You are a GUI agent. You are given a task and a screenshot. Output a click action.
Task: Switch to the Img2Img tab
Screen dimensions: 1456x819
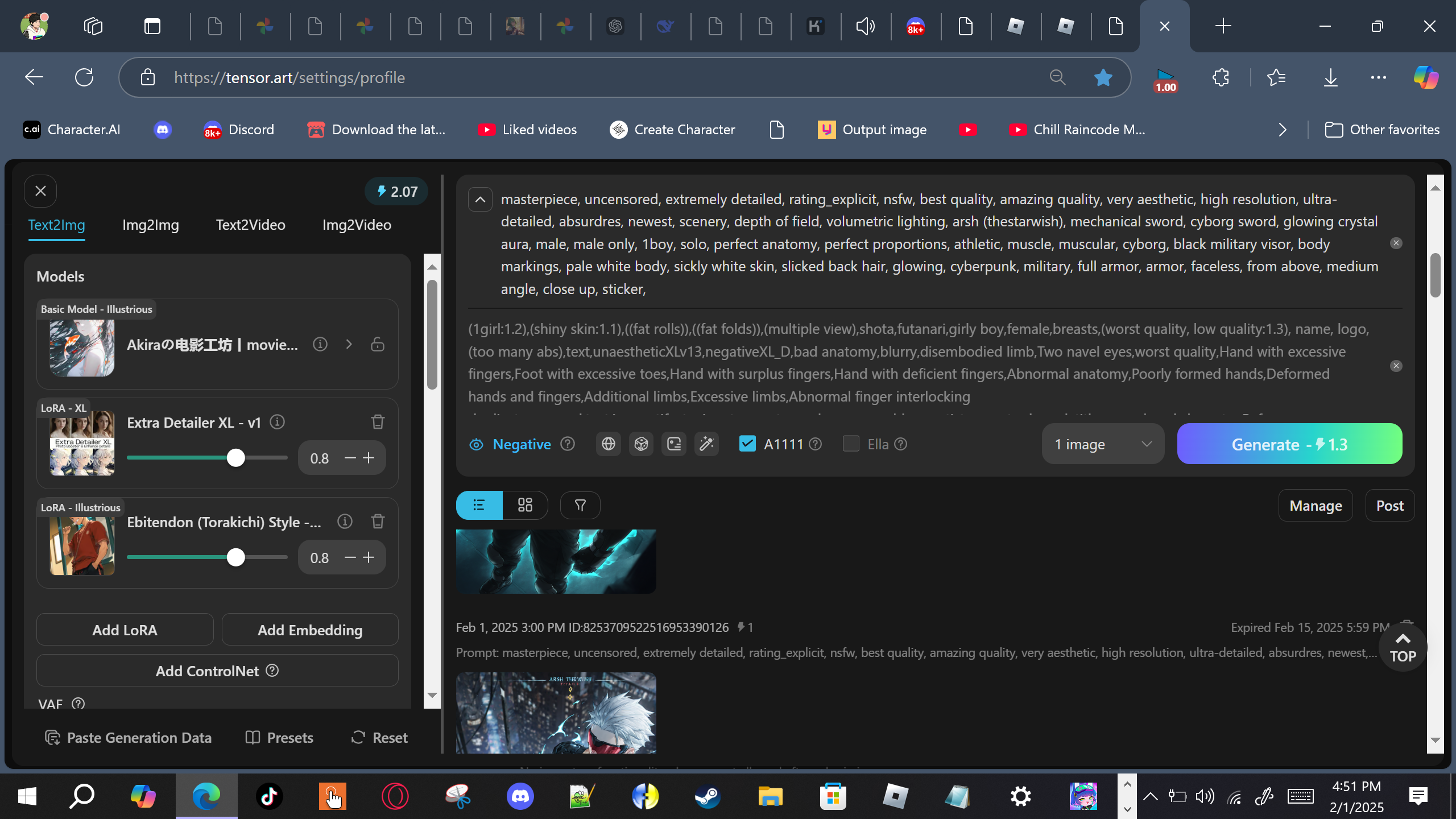point(150,225)
